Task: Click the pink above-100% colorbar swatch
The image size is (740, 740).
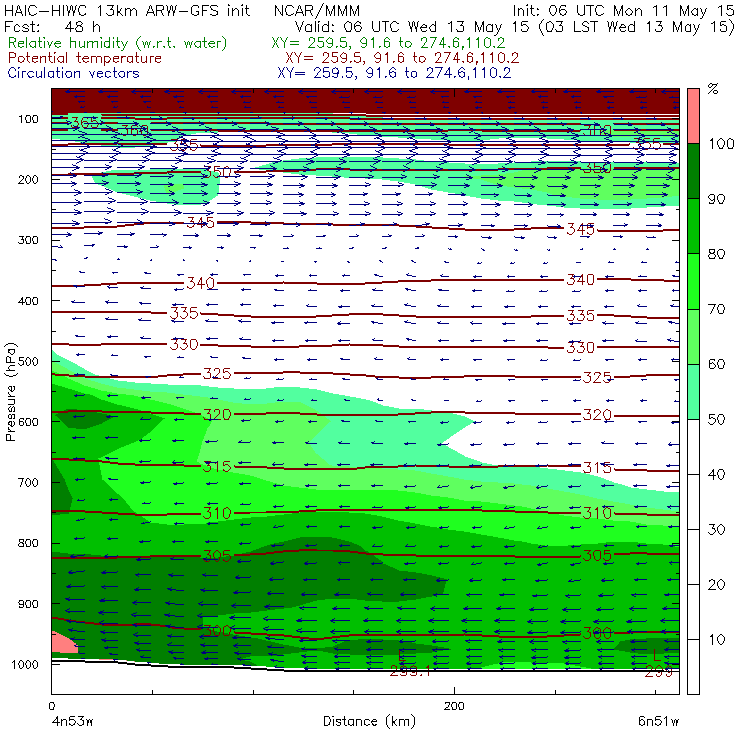Action: (693, 116)
